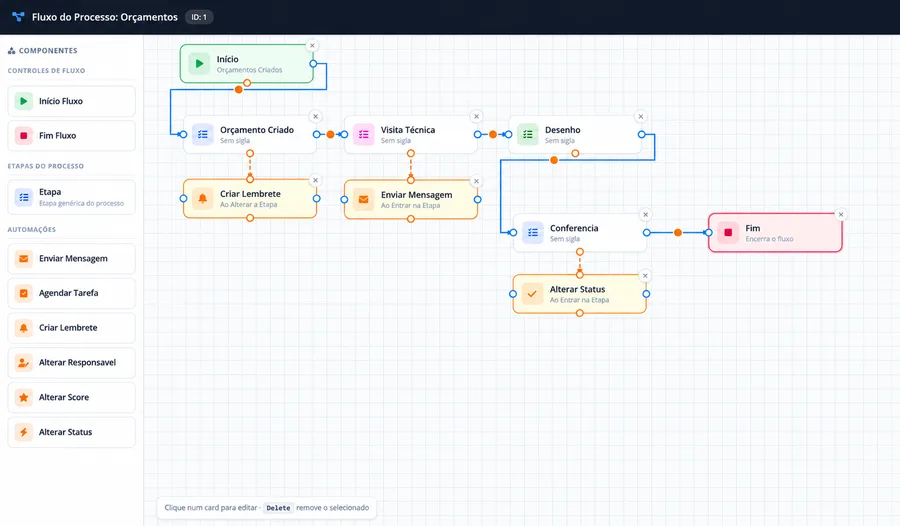The image size is (900, 526).
Task: Click the right output port of Desenho node
Action: pyautogui.click(x=642, y=134)
